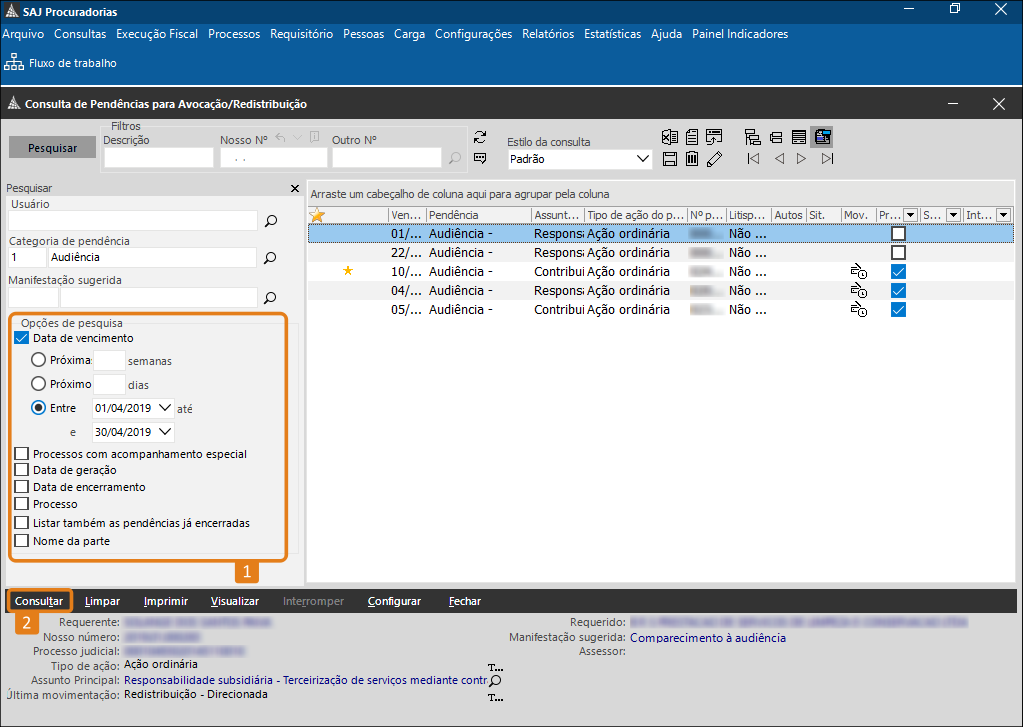The width and height of the screenshot is (1023, 727).
Task: Uncheck Data de vencimento checkbox
Action: pos(22,338)
